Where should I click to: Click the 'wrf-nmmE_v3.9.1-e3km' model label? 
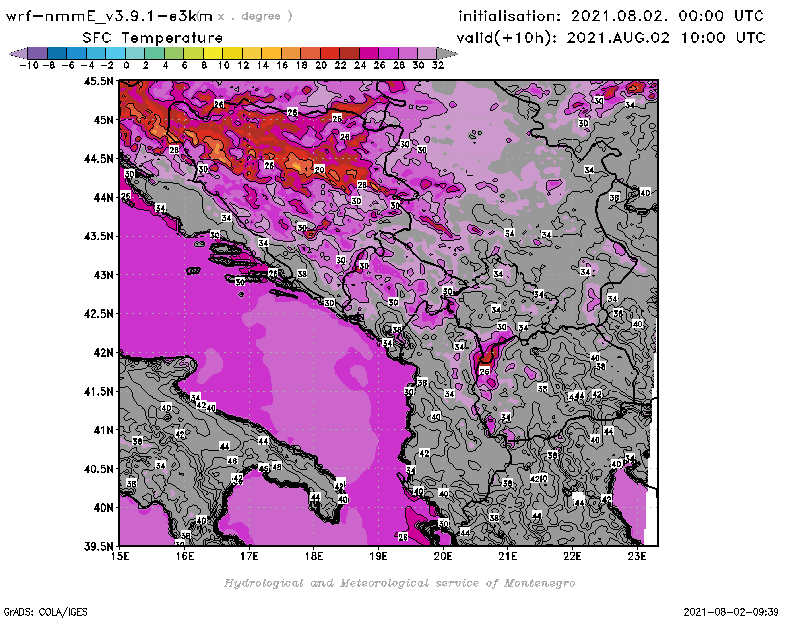[109, 16]
